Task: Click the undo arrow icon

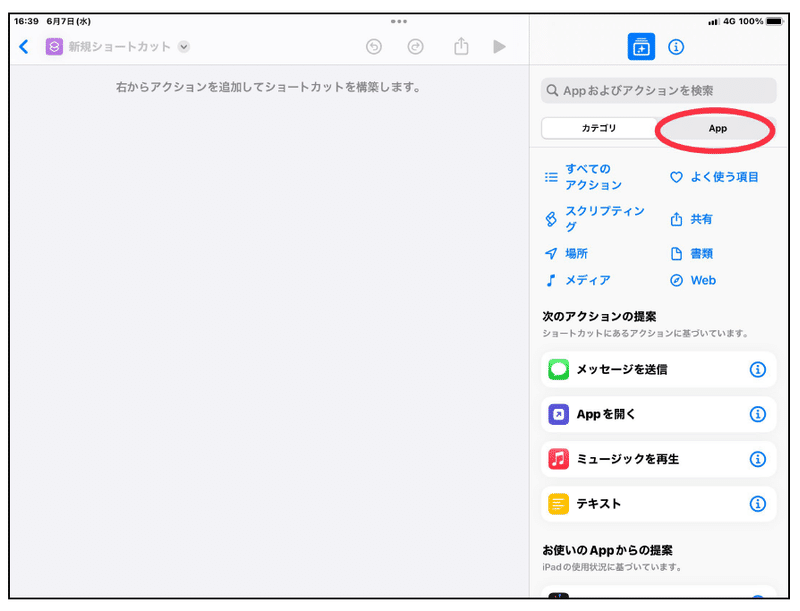Action: tap(374, 47)
